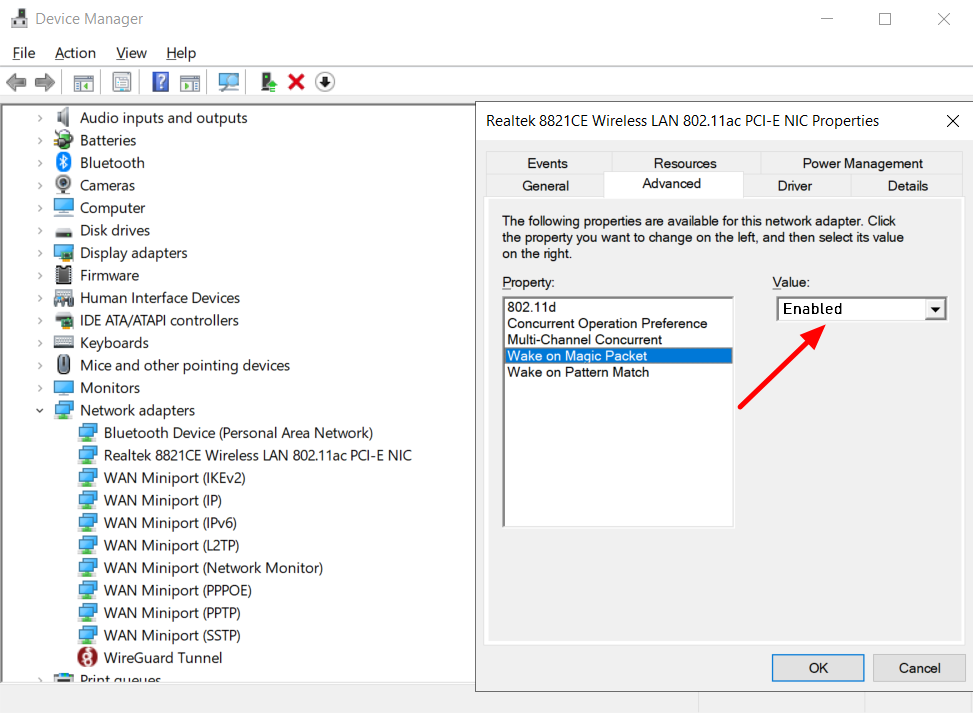Viewport: 973px width, 713px height.
Task: Open the Value dropdown showing Enabled
Action: (935, 309)
